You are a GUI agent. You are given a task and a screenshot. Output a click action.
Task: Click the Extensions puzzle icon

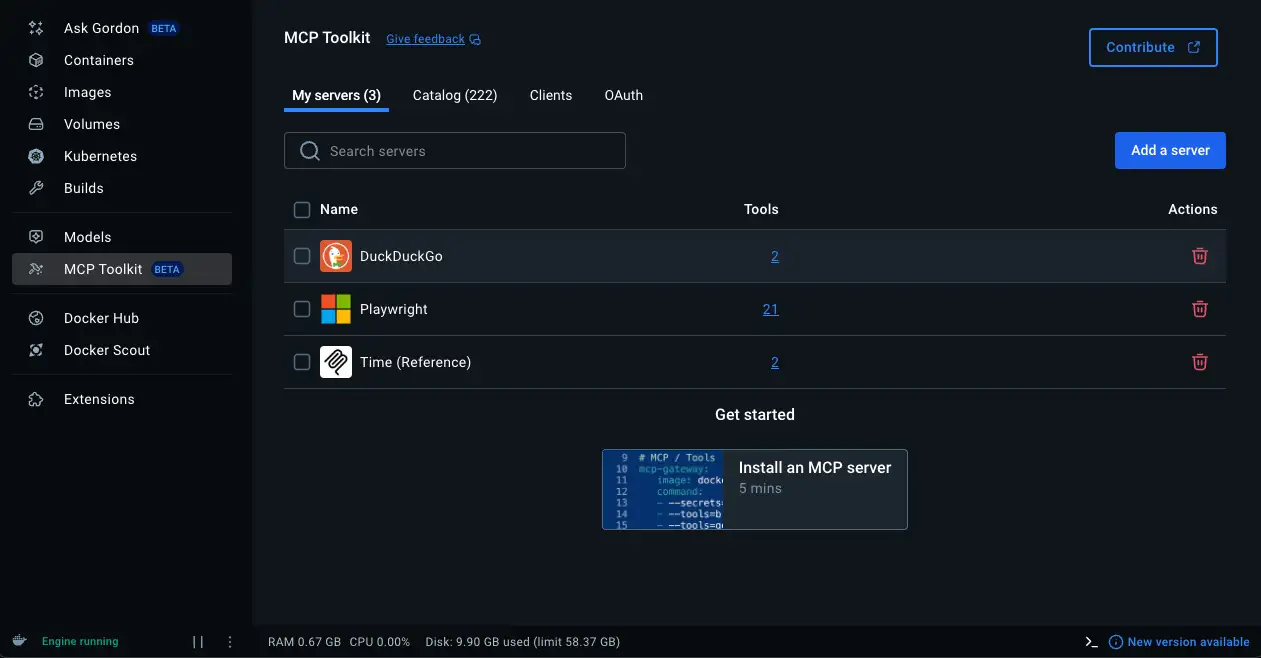[36, 399]
